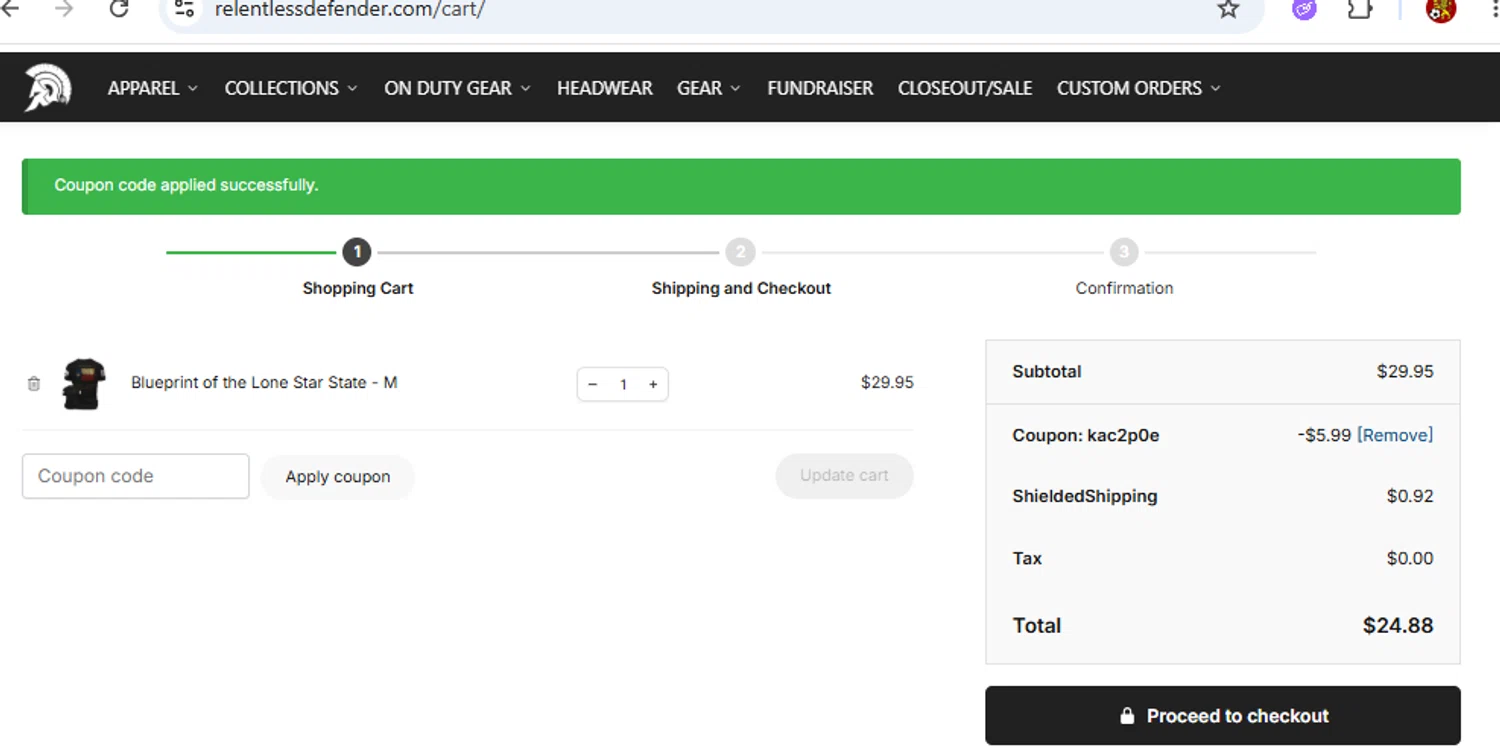This screenshot has width=1500, height=755.
Task: Open the browser profile avatar
Action: click(x=1440, y=10)
